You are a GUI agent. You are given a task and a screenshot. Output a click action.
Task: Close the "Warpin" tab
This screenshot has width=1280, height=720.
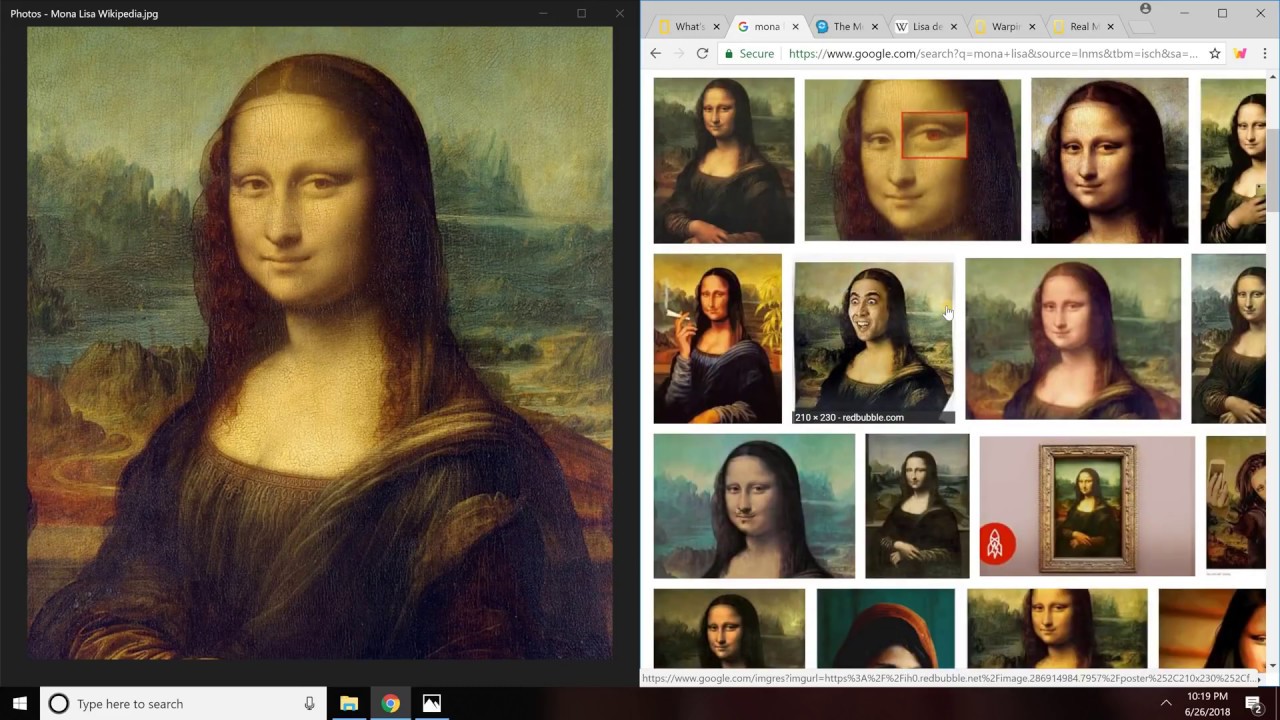click(x=1033, y=27)
